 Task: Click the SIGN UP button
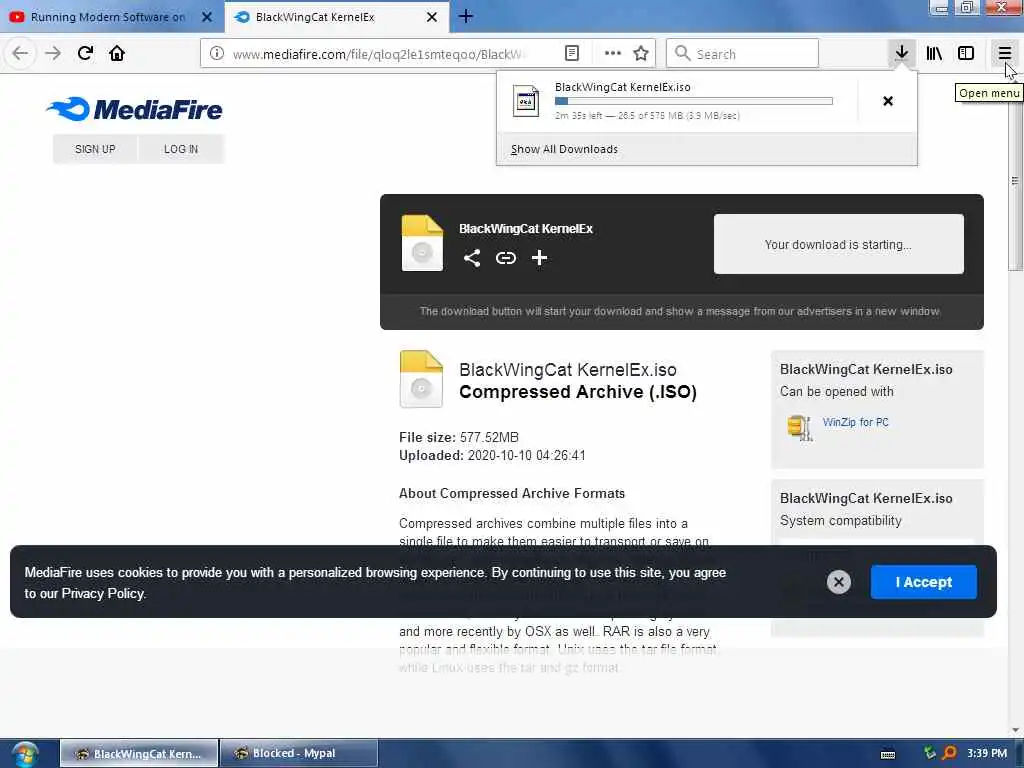(95, 149)
